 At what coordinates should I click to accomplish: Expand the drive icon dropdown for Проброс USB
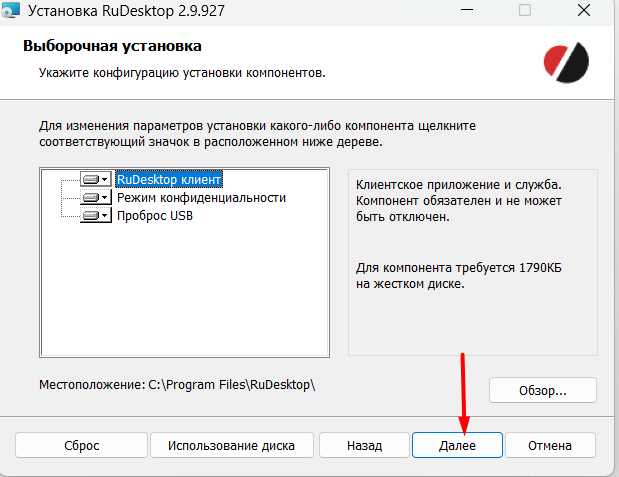coord(96,216)
